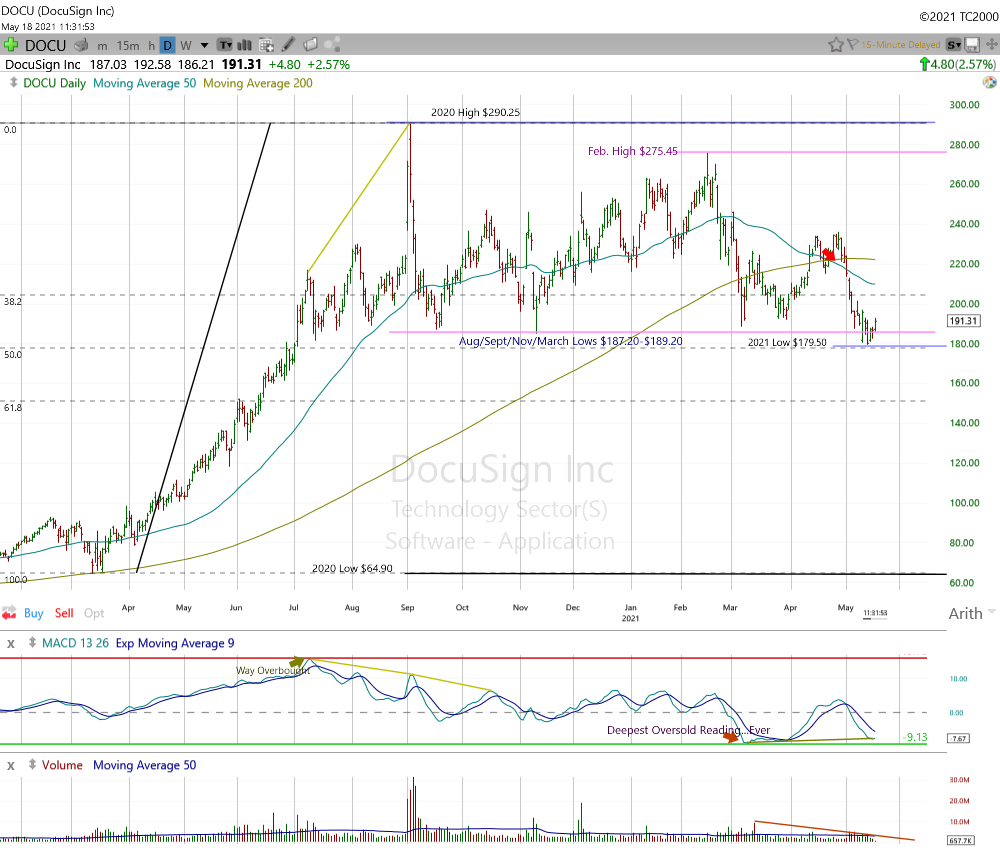
Task: Open the timeframe dropdown arrow
Action: click(x=204, y=45)
